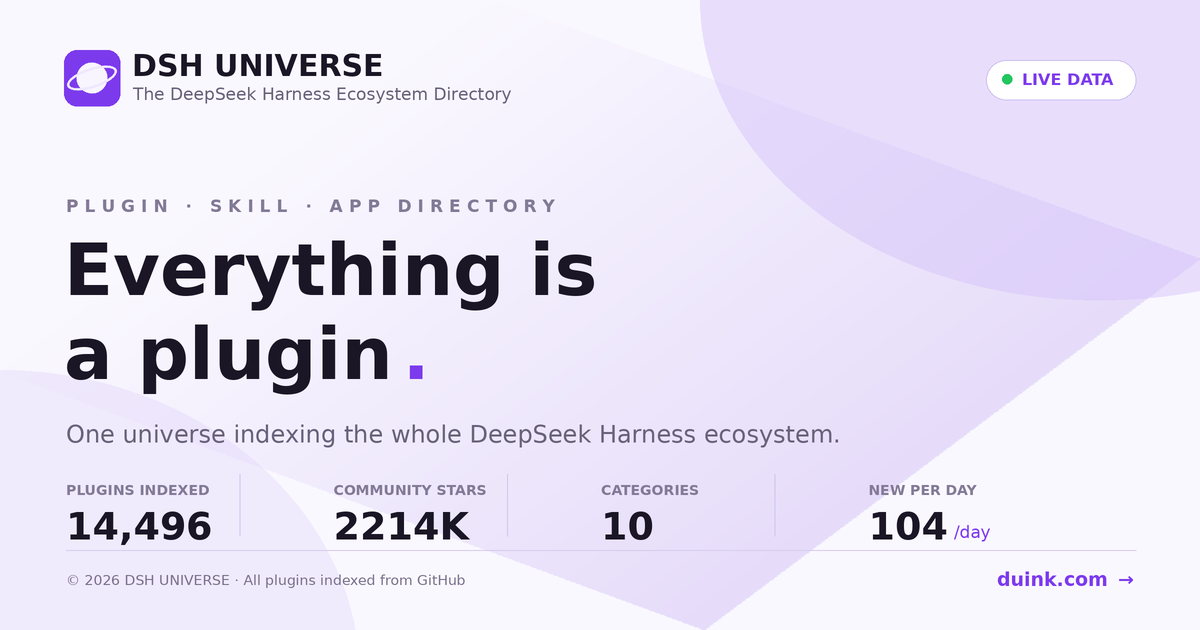Click the COMMUNITY STARS label

[x=410, y=490]
